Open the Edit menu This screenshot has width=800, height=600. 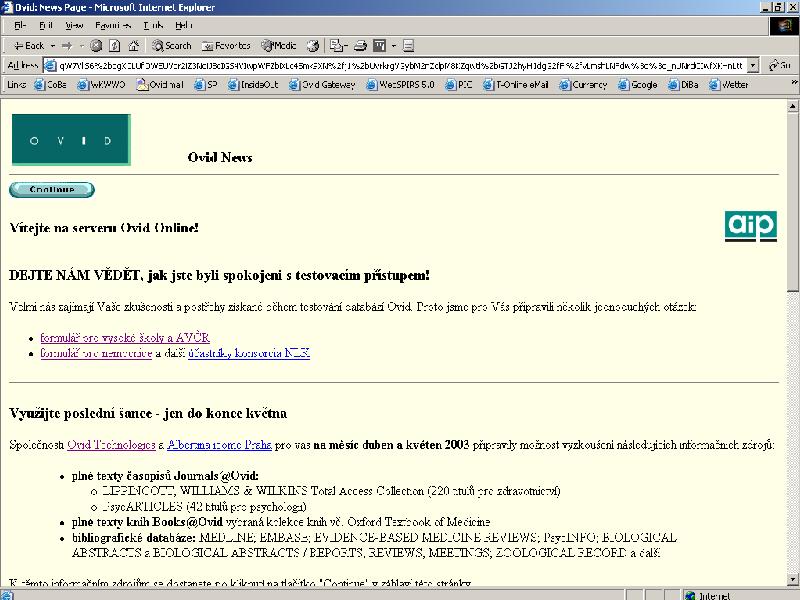[x=46, y=25]
